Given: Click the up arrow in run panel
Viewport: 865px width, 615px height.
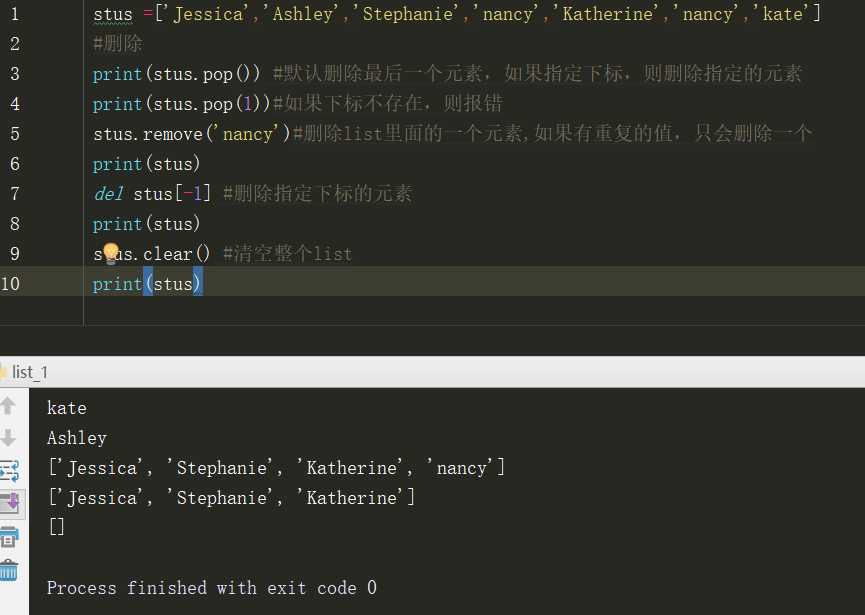Looking at the screenshot, I should click(x=8, y=406).
